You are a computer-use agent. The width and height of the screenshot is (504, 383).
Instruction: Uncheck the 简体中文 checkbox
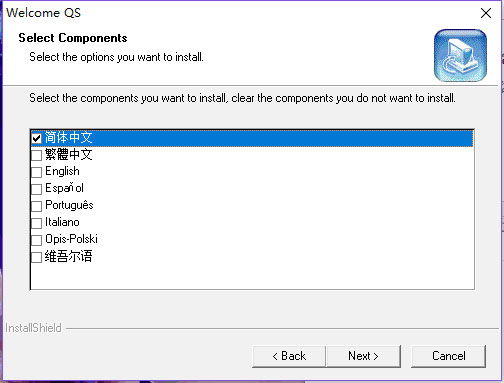tap(36, 138)
